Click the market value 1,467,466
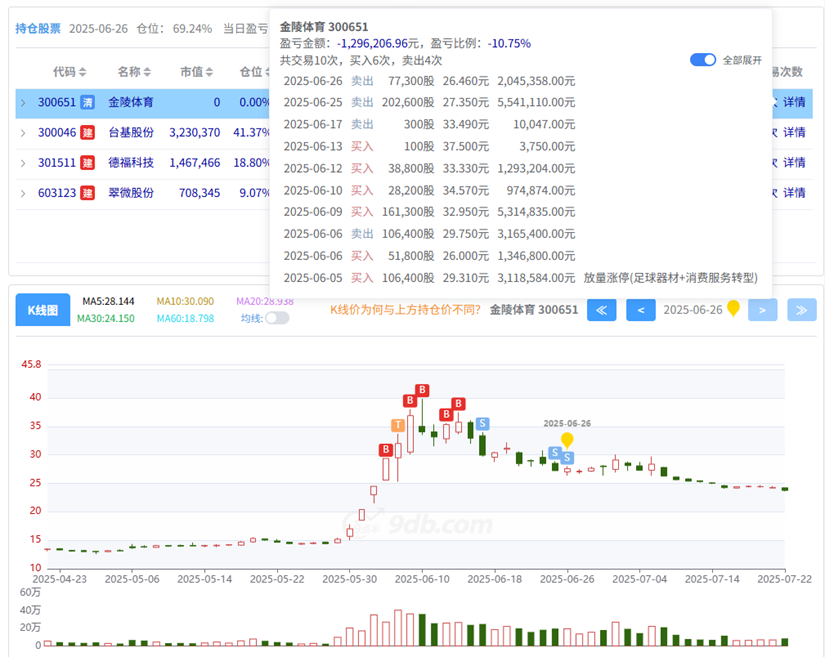Screen dimensions: 825x657 (195, 163)
